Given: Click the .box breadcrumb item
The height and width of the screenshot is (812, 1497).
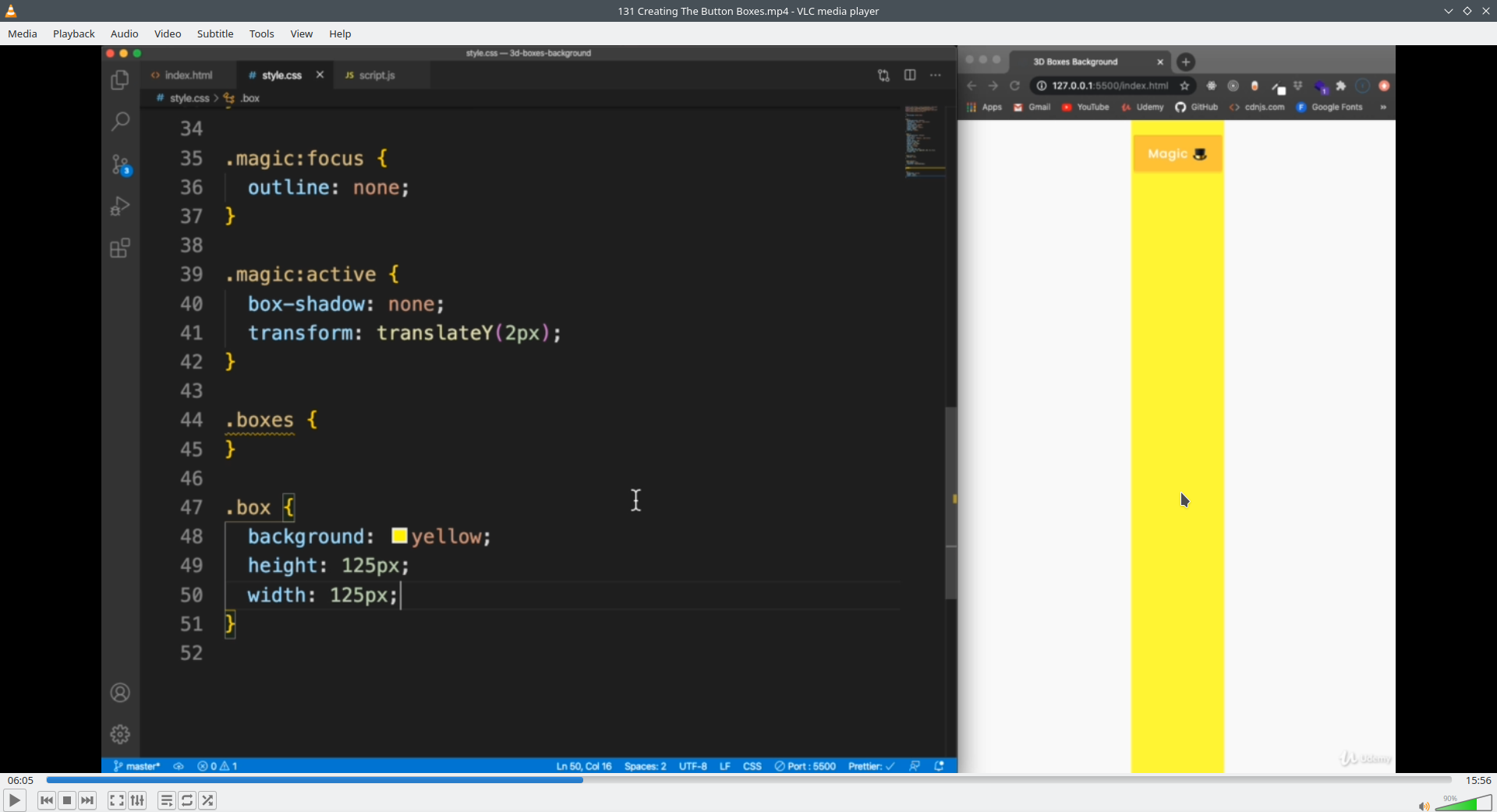Looking at the screenshot, I should pos(250,98).
